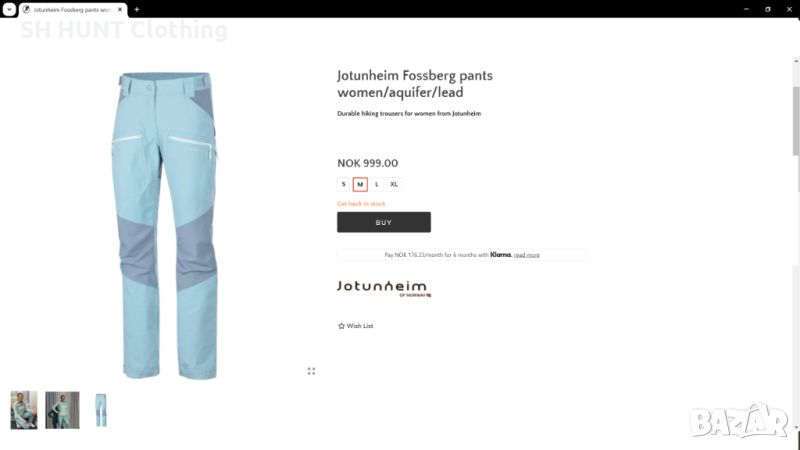The width and height of the screenshot is (800, 450).
Task: Choose size M
Action: (360, 184)
